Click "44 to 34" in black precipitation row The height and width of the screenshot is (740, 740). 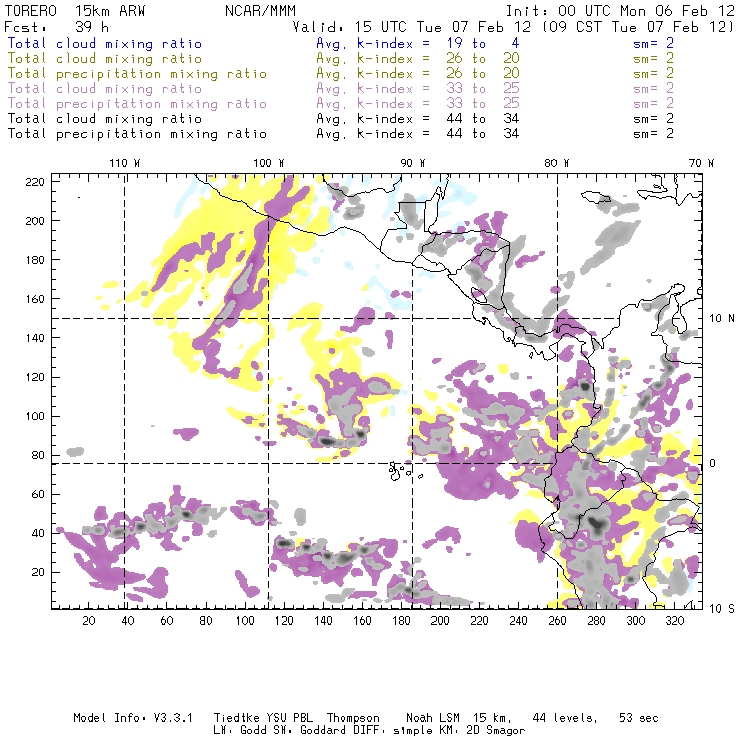pos(483,134)
